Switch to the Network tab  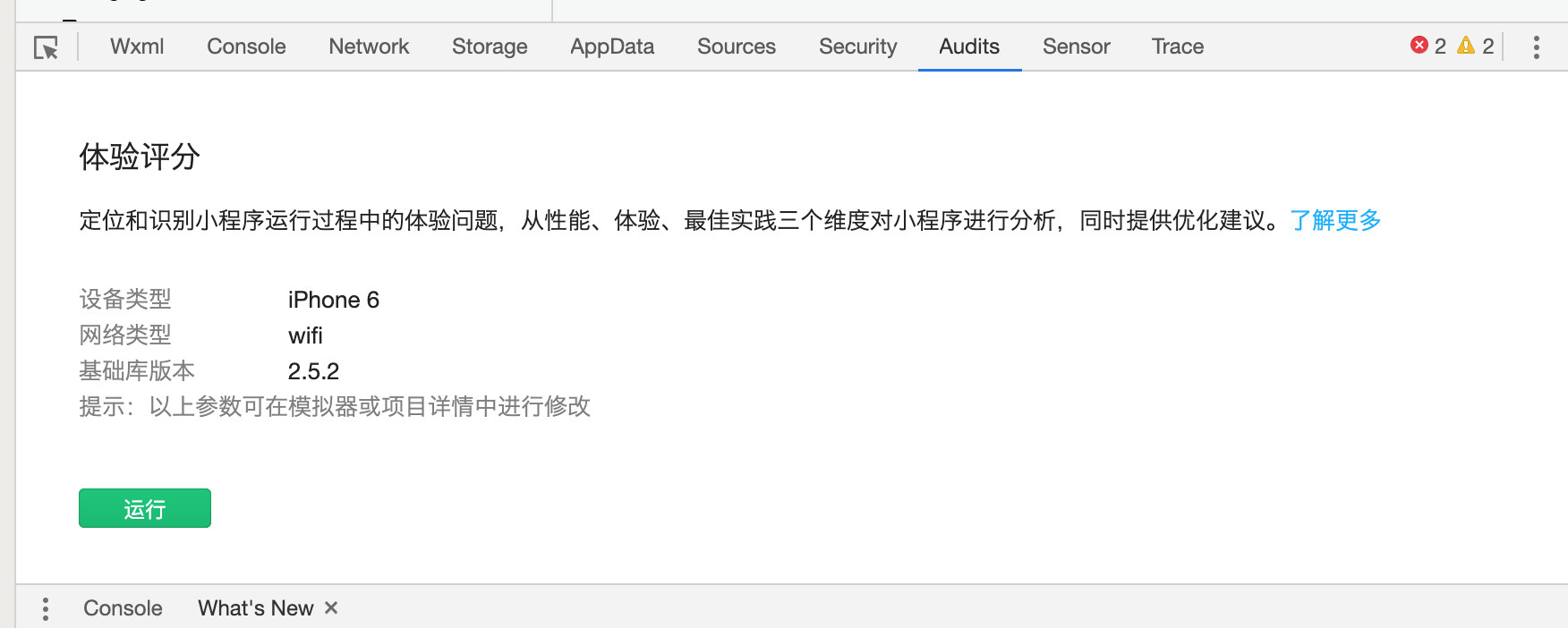coord(369,47)
